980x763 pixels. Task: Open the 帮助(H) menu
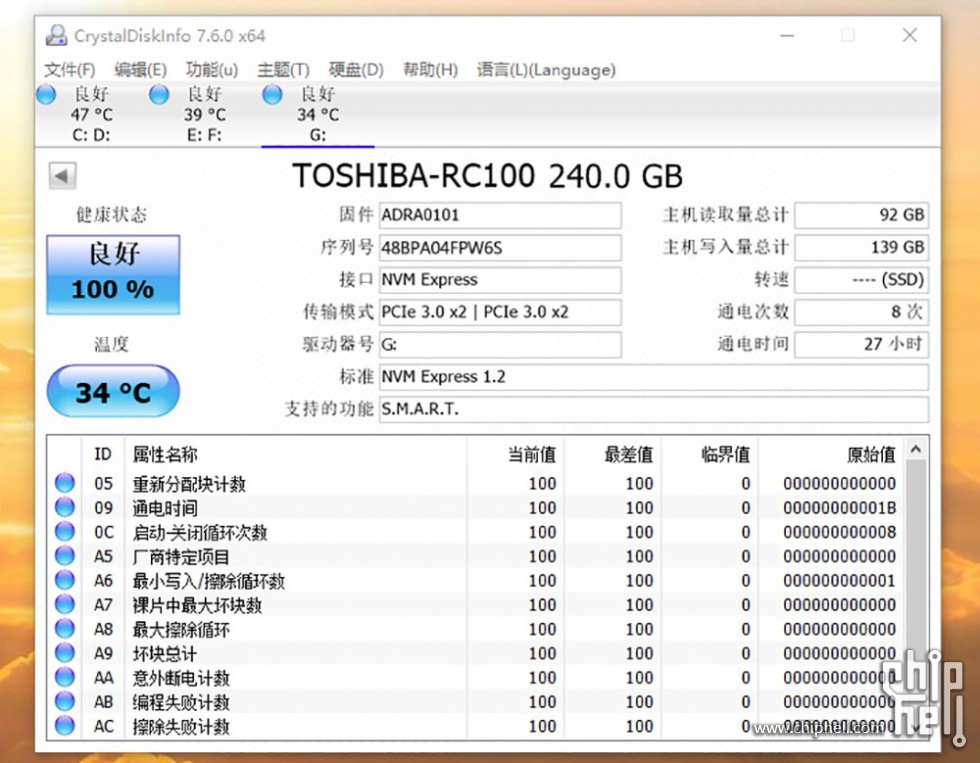tap(430, 69)
